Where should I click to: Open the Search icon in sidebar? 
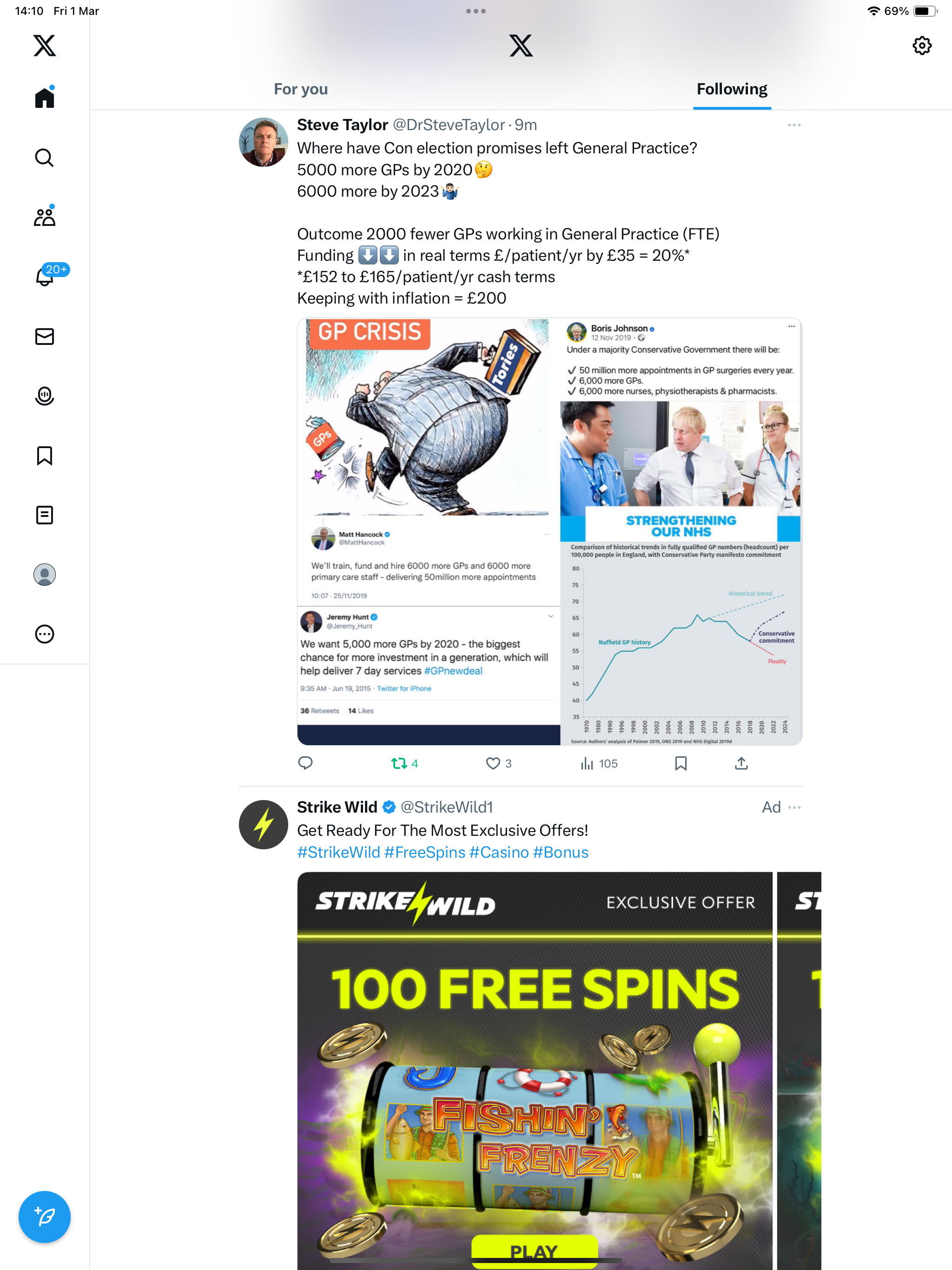(x=44, y=157)
